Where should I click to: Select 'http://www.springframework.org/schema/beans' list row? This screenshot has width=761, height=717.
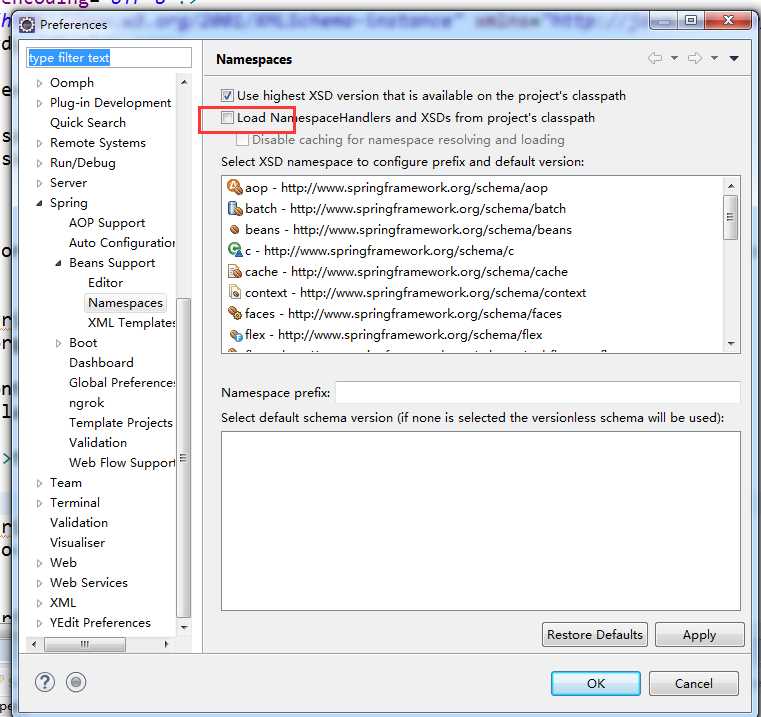(474, 229)
